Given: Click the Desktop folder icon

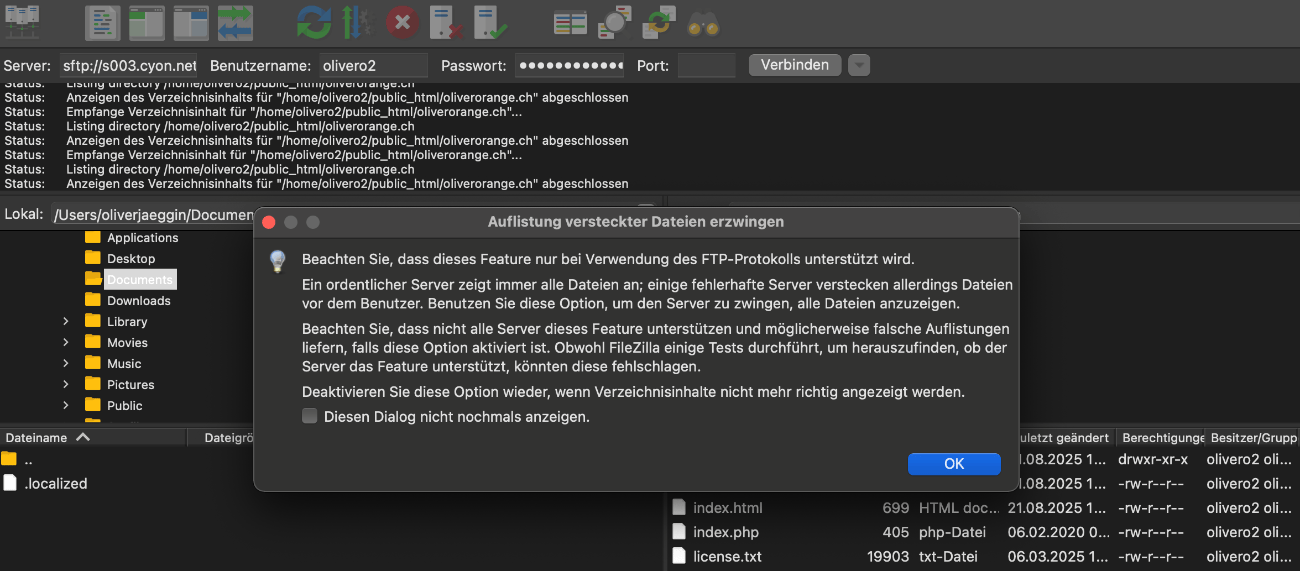Looking at the screenshot, I should coord(93,258).
